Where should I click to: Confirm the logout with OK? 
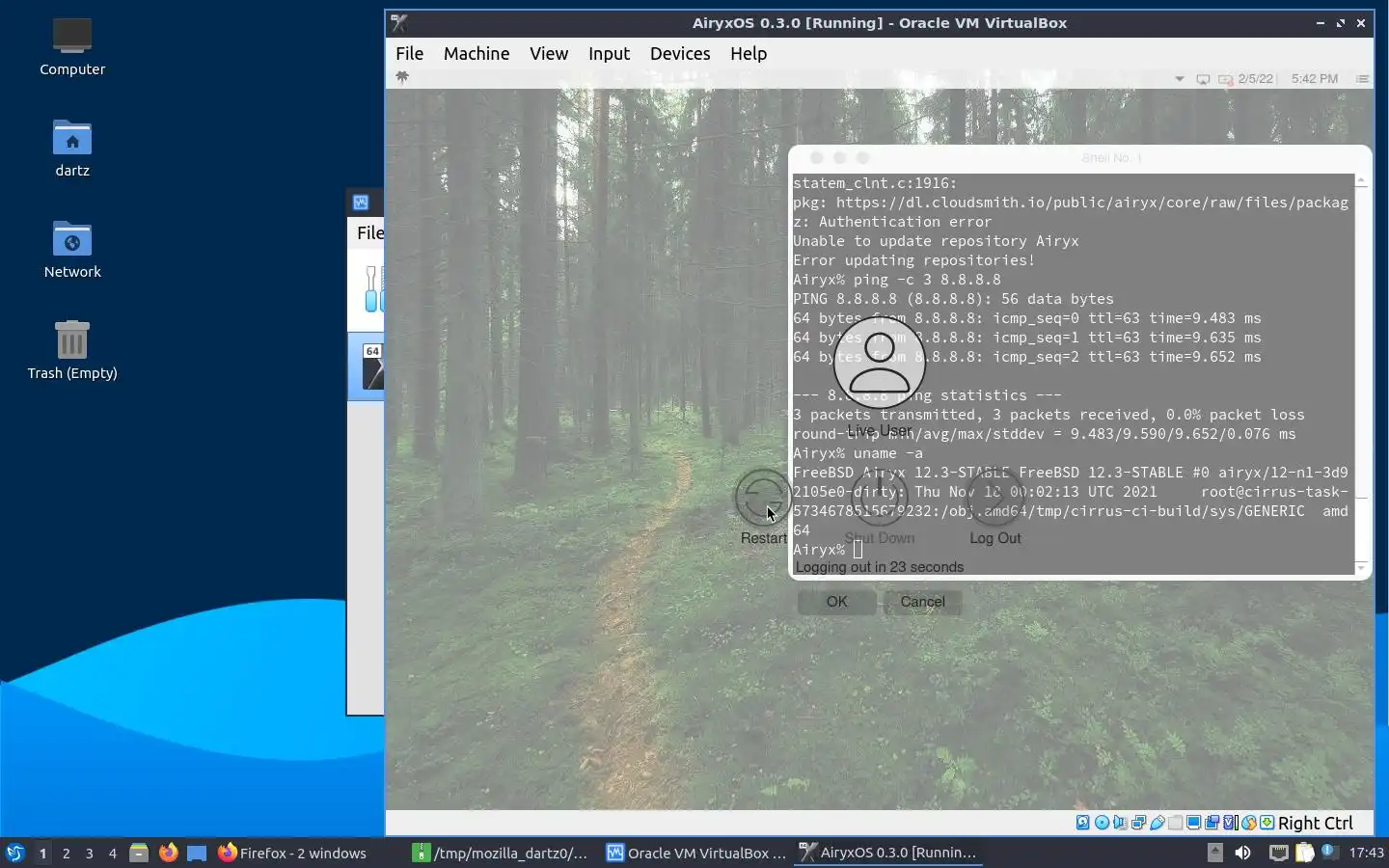(x=836, y=602)
